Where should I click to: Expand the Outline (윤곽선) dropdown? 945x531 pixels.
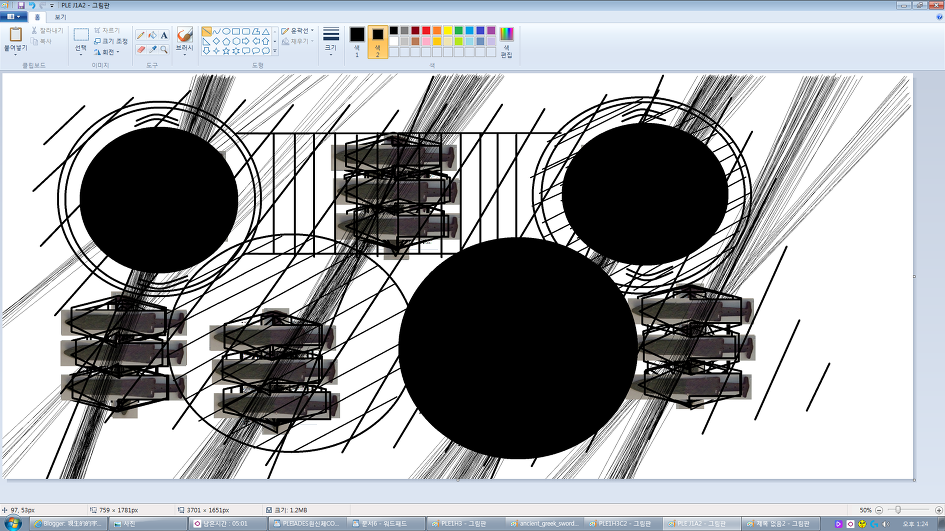coord(297,31)
